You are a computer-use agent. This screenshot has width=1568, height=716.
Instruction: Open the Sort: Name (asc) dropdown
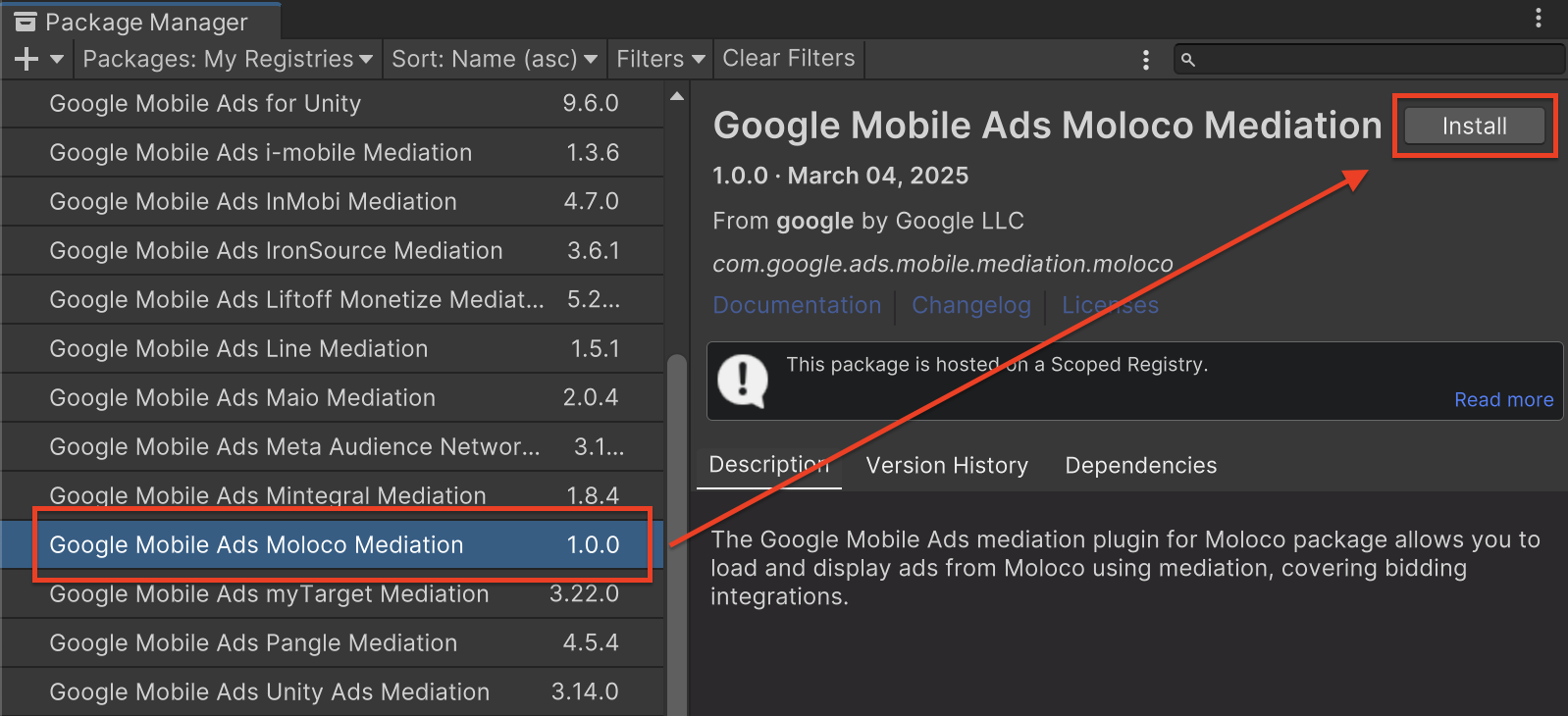pos(494,59)
